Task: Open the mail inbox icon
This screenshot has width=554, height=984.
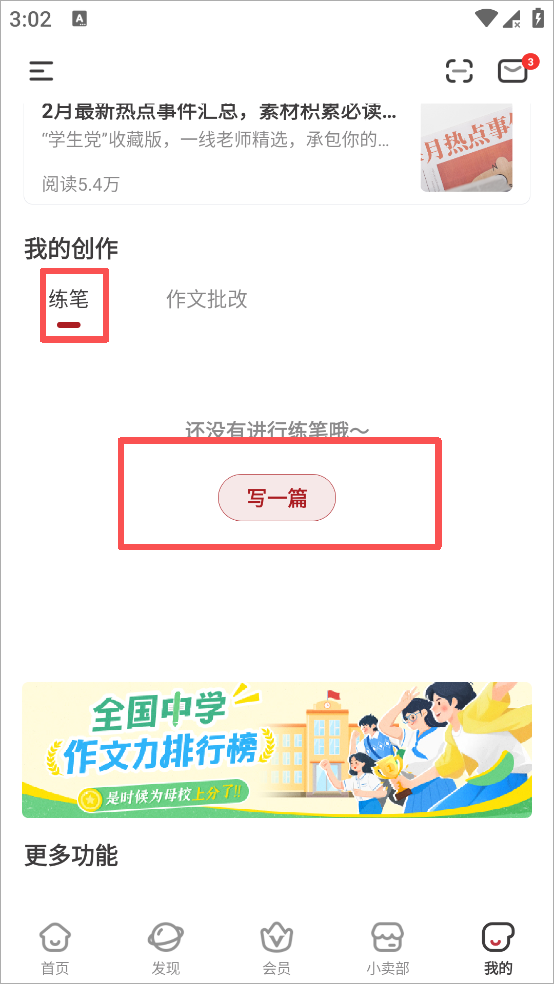Action: pyautogui.click(x=513, y=71)
